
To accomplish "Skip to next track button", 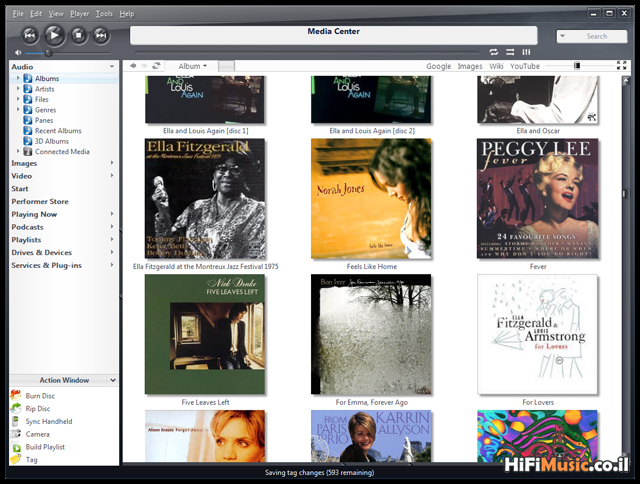I will 101,36.
